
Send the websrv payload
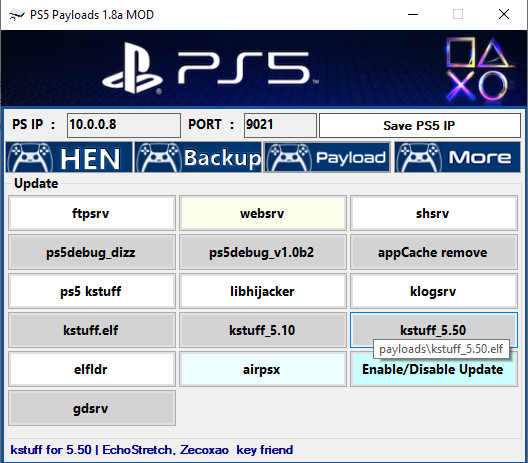tap(263, 213)
